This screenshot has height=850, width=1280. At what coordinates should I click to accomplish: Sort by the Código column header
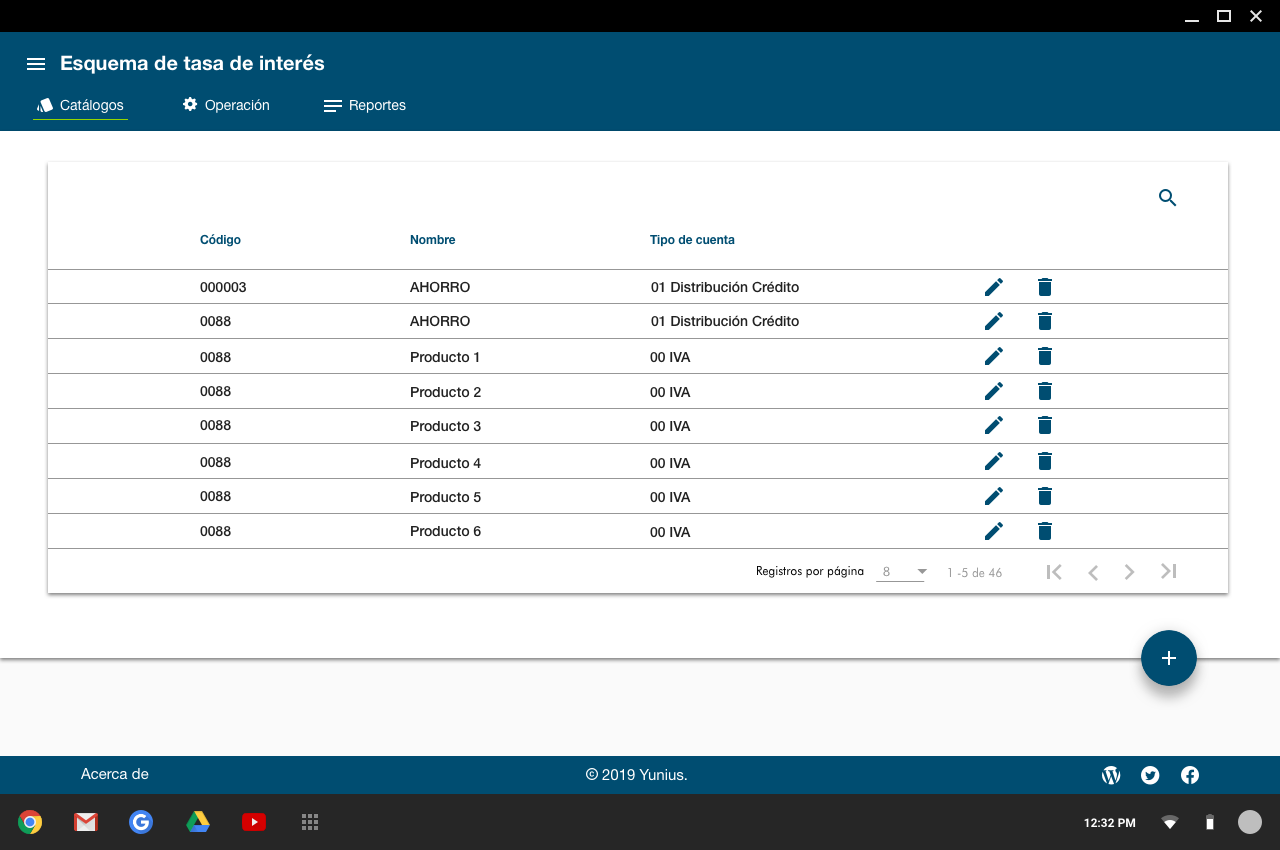tap(220, 240)
